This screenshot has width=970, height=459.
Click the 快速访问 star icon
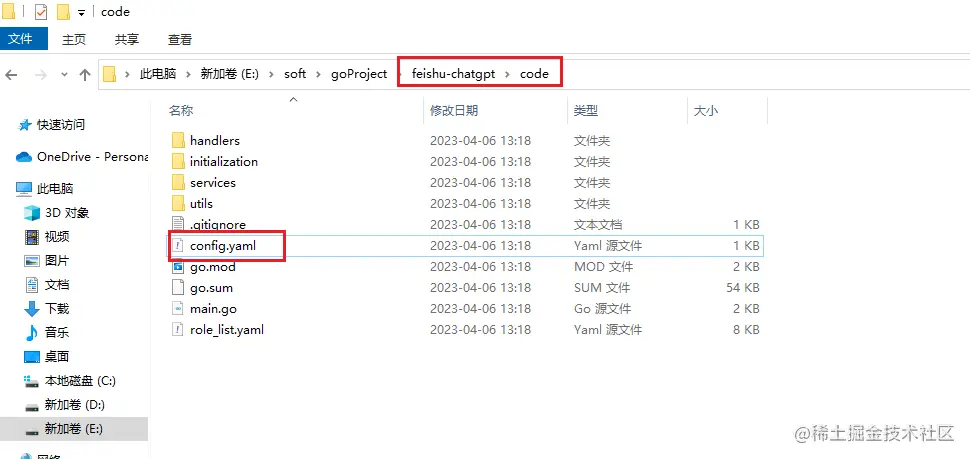click(x=25, y=125)
